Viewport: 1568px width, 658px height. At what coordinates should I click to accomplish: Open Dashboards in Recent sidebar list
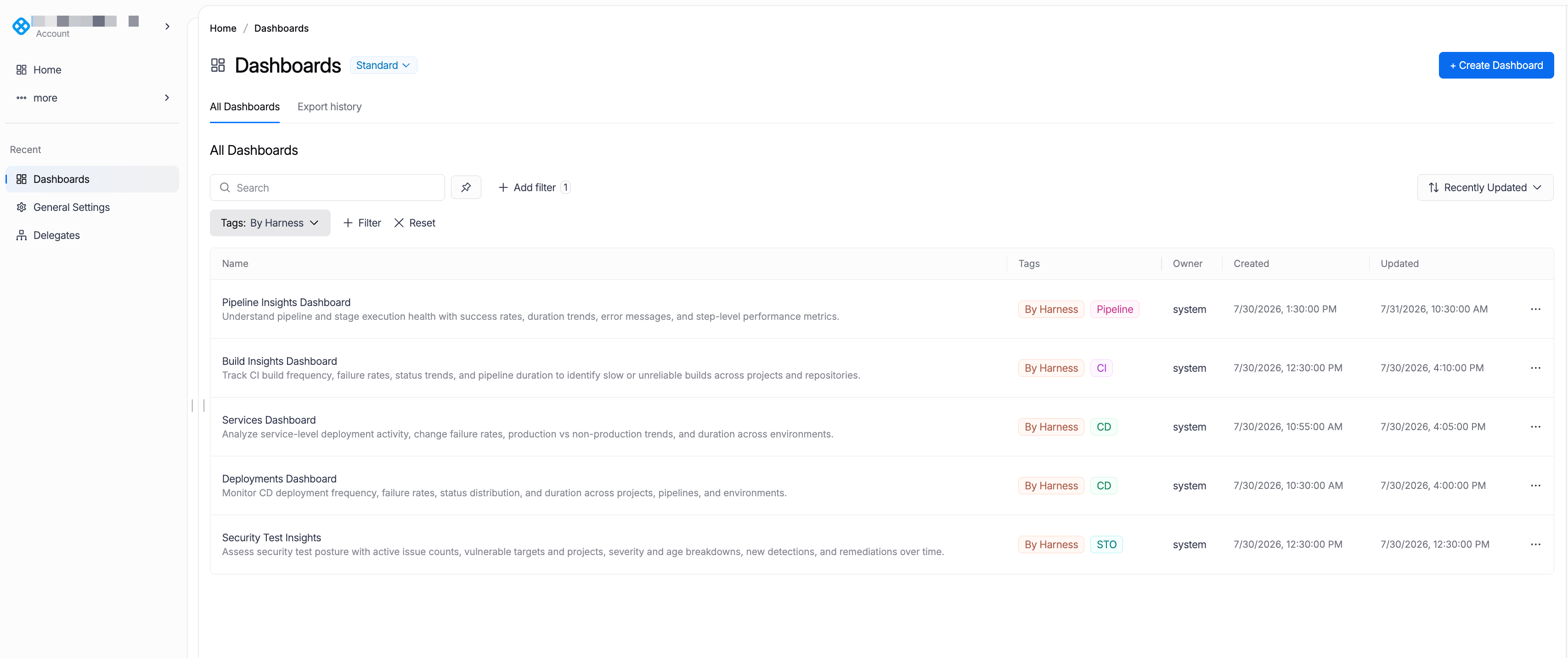point(92,179)
